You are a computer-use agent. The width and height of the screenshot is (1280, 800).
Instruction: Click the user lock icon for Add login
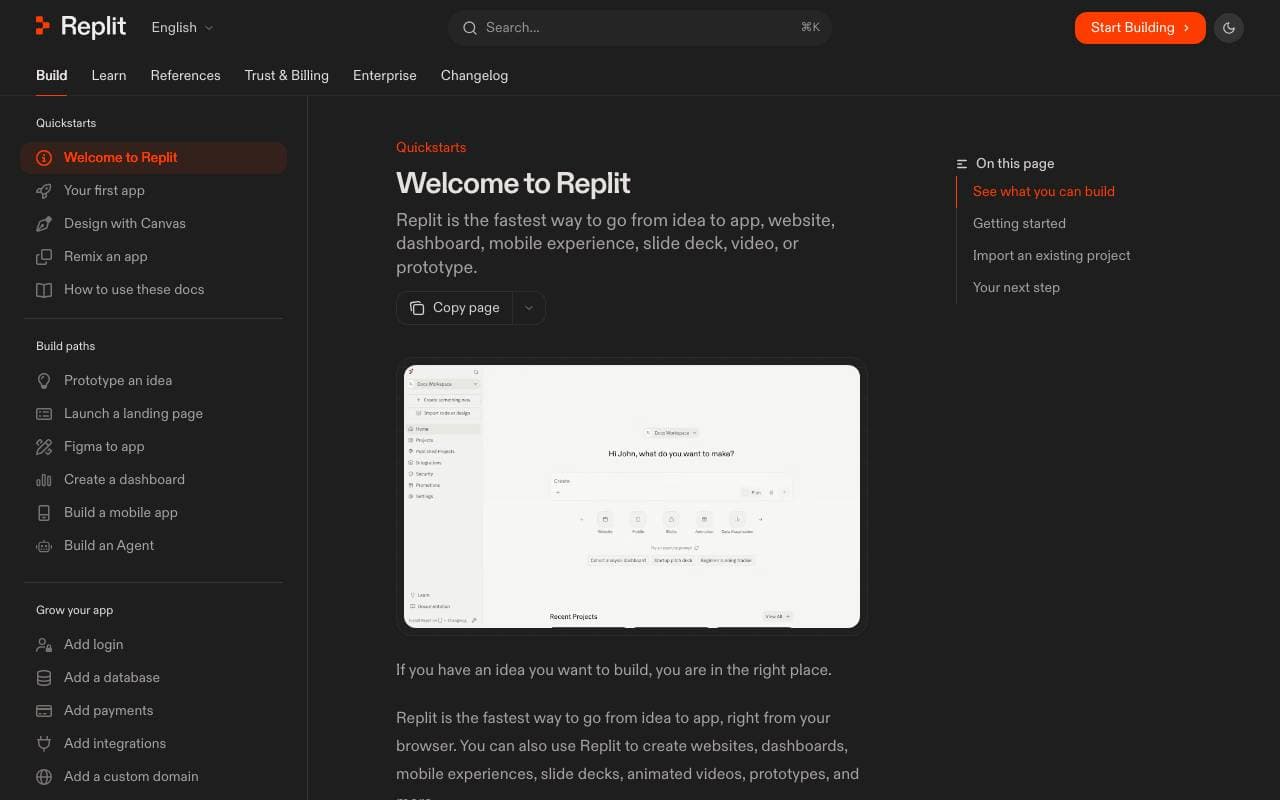pyautogui.click(x=44, y=645)
